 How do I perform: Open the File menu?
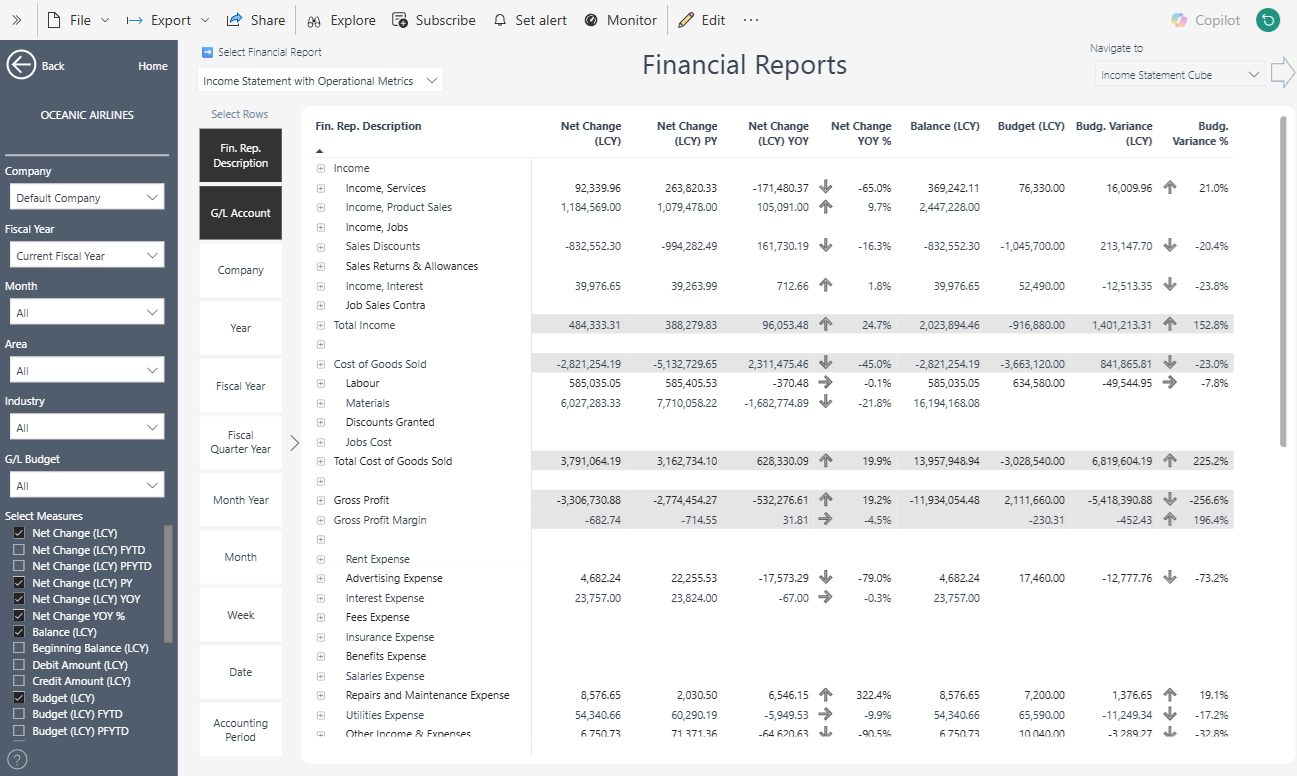point(78,20)
